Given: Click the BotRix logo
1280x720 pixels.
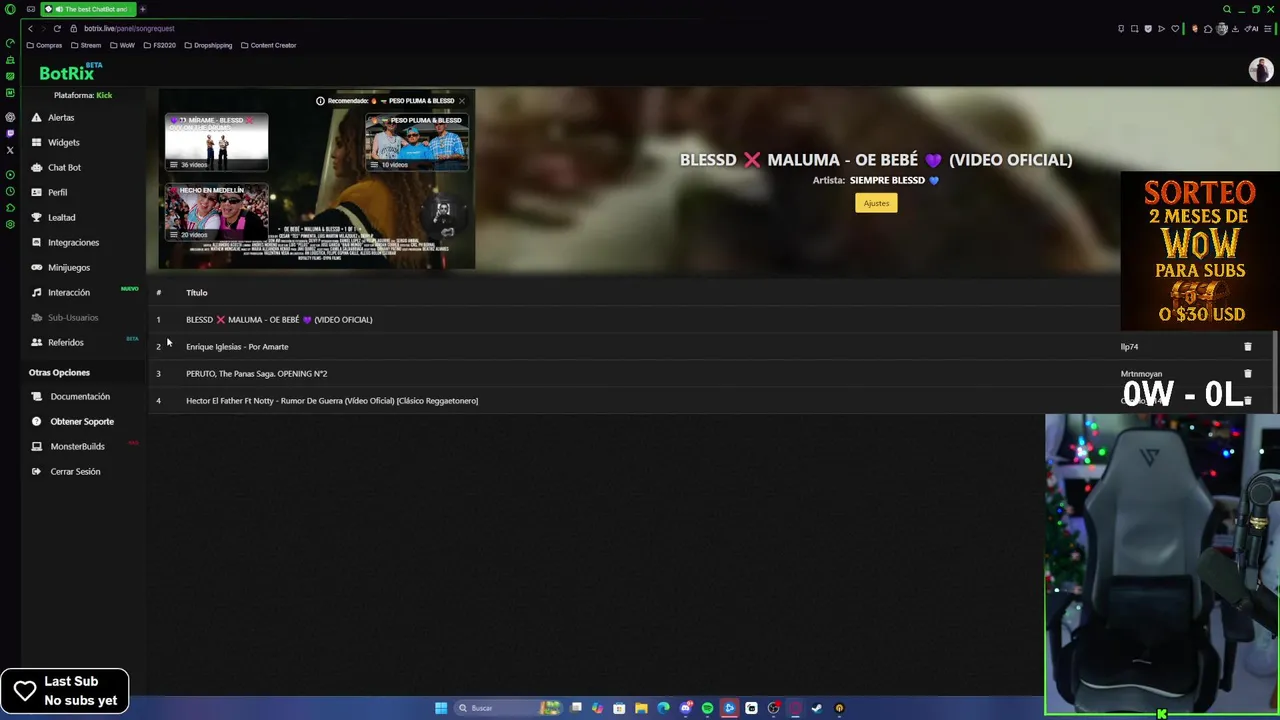Looking at the screenshot, I should click(70, 72).
